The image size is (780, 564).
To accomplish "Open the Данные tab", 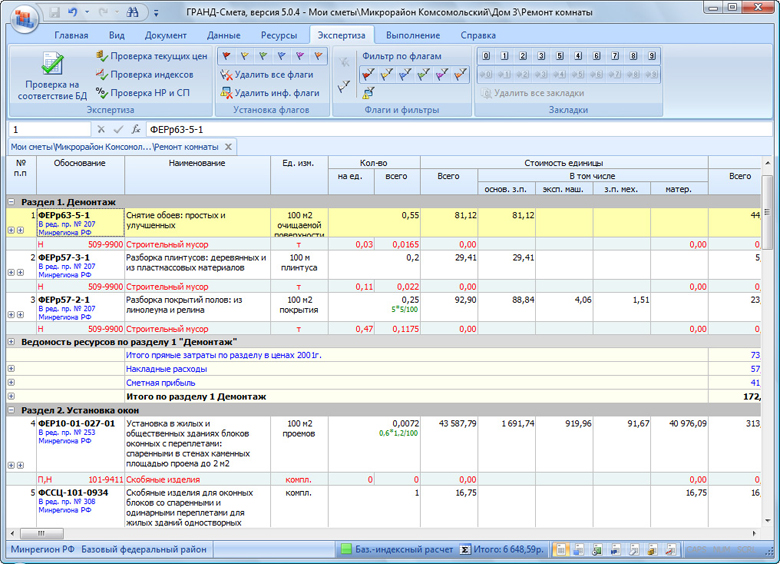I will click(x=224, y=35).
